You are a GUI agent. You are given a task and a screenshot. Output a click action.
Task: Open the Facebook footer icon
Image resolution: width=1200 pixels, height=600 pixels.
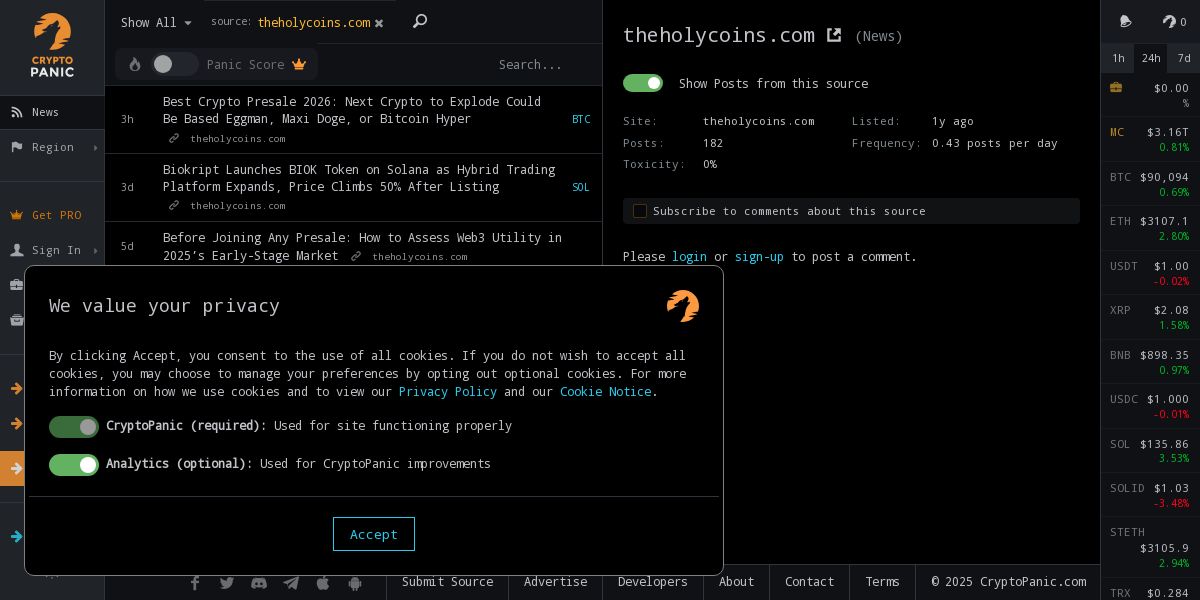tap(195, 583)
